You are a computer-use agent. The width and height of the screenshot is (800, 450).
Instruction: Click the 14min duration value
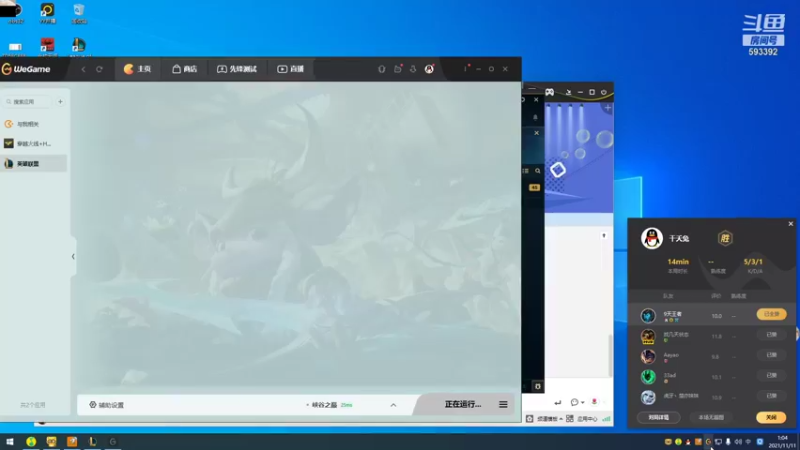[x=678, y=262]
